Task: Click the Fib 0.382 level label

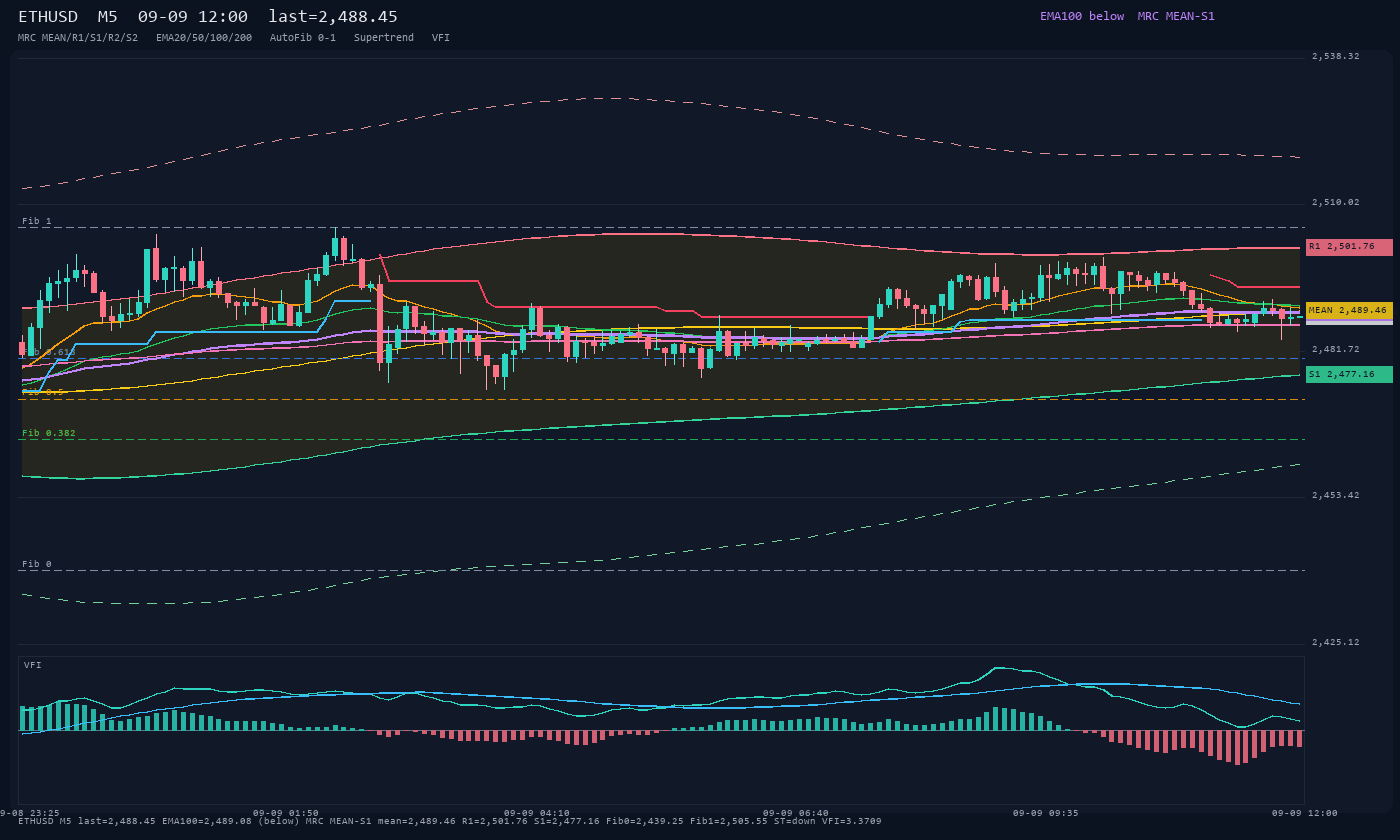Action: (x=49, y=433)
